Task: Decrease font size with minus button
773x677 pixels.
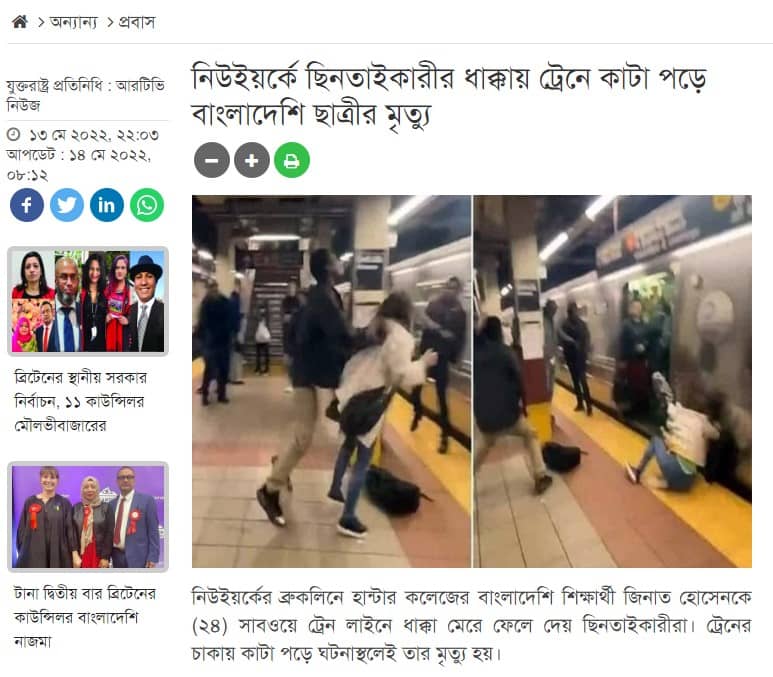Action: (x=212, y=160)
